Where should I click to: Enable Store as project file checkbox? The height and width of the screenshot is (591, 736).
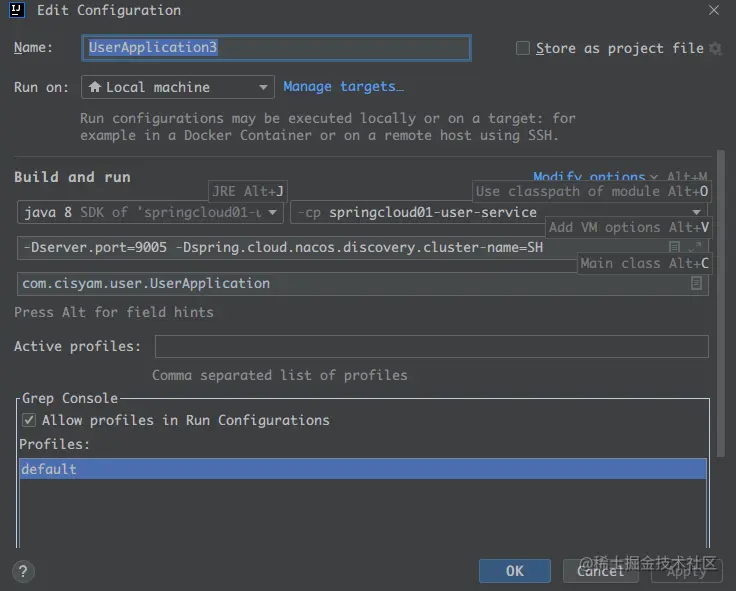tap(523, 48)
